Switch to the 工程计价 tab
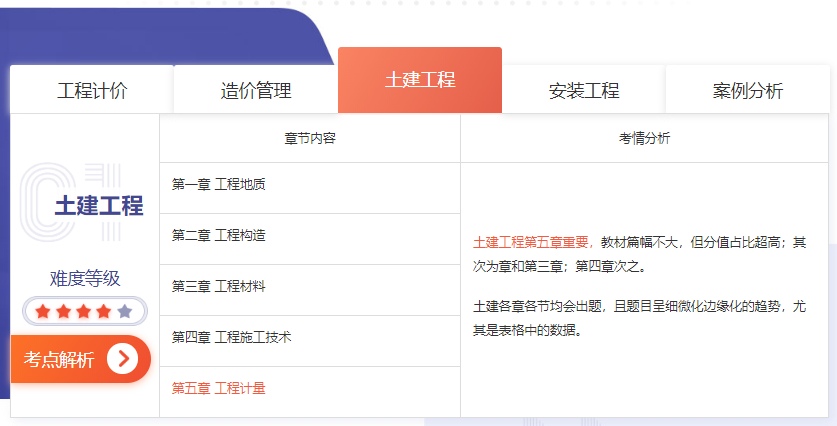This screenshot has height=426, width=837. pyautogui.click(x=92, y=91)
